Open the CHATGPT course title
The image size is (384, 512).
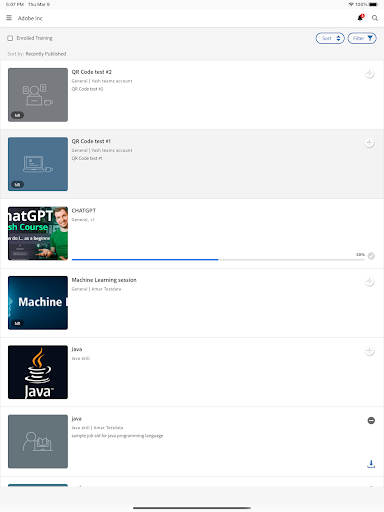(x=84, y=211)
